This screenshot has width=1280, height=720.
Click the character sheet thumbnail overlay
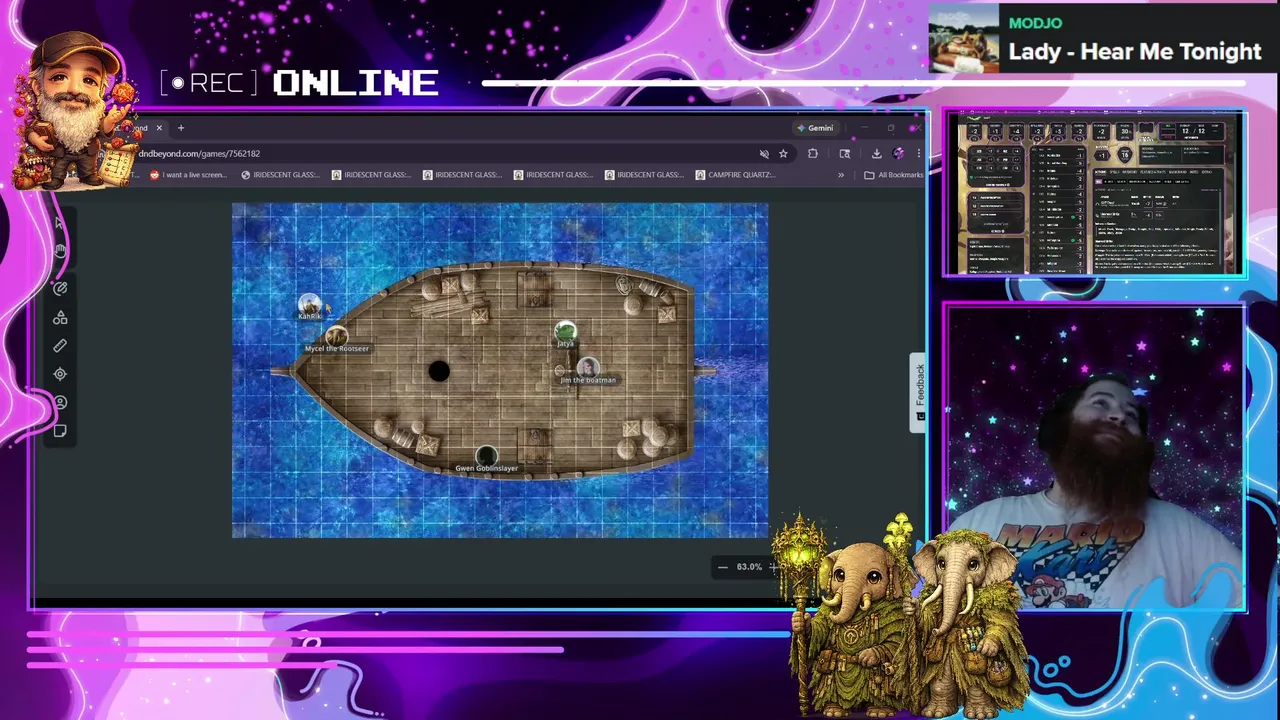pos(1095,195)
